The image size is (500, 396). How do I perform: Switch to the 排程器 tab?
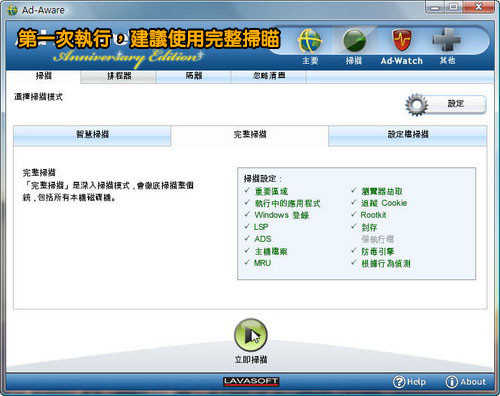[x=118, y=76]
